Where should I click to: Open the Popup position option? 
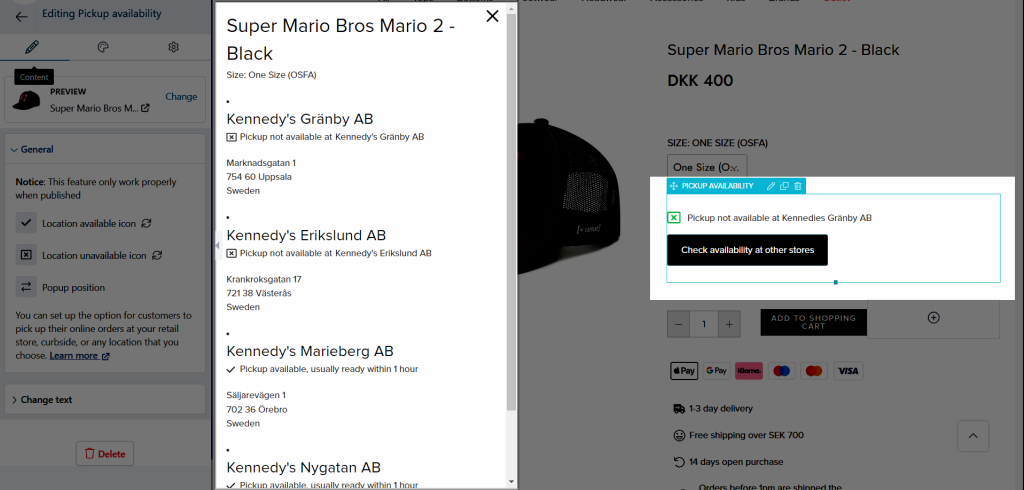(73, 287)
